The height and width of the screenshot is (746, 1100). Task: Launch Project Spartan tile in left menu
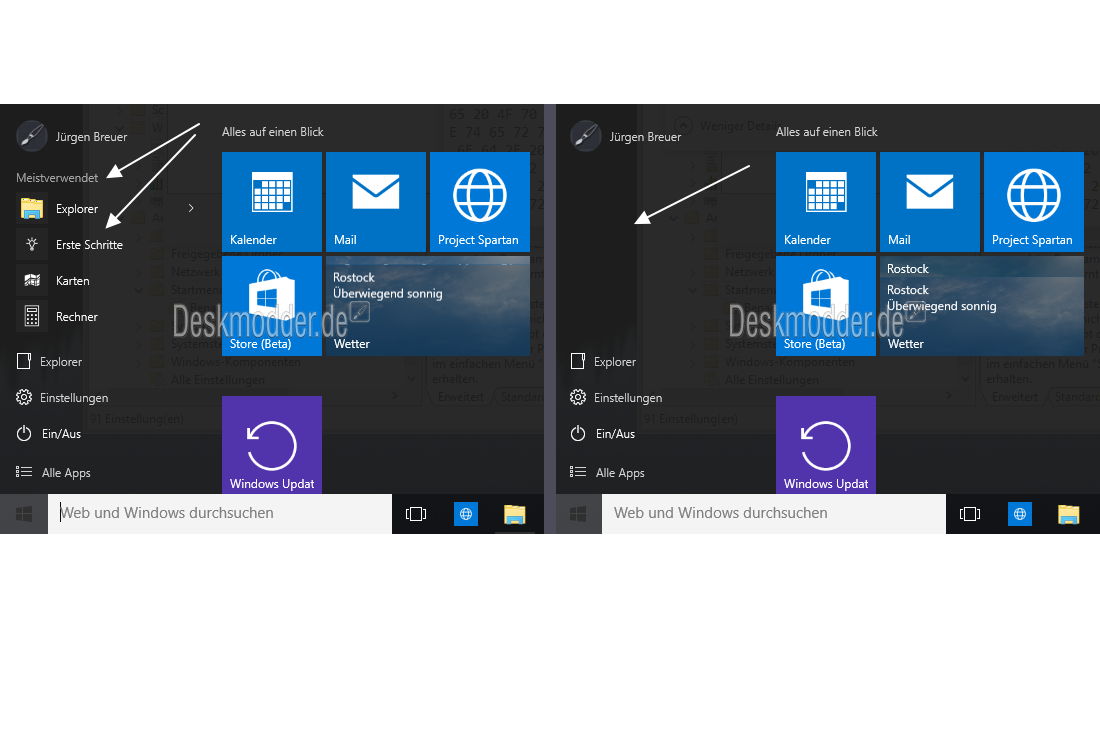479,201
